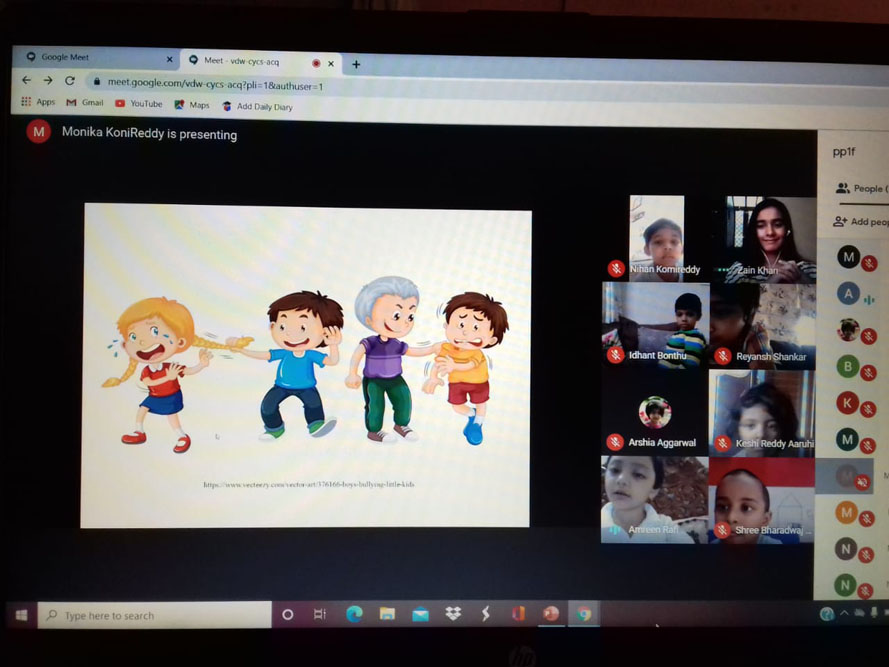
Task: Select red K participant avatar
Action: pos(848,403)
